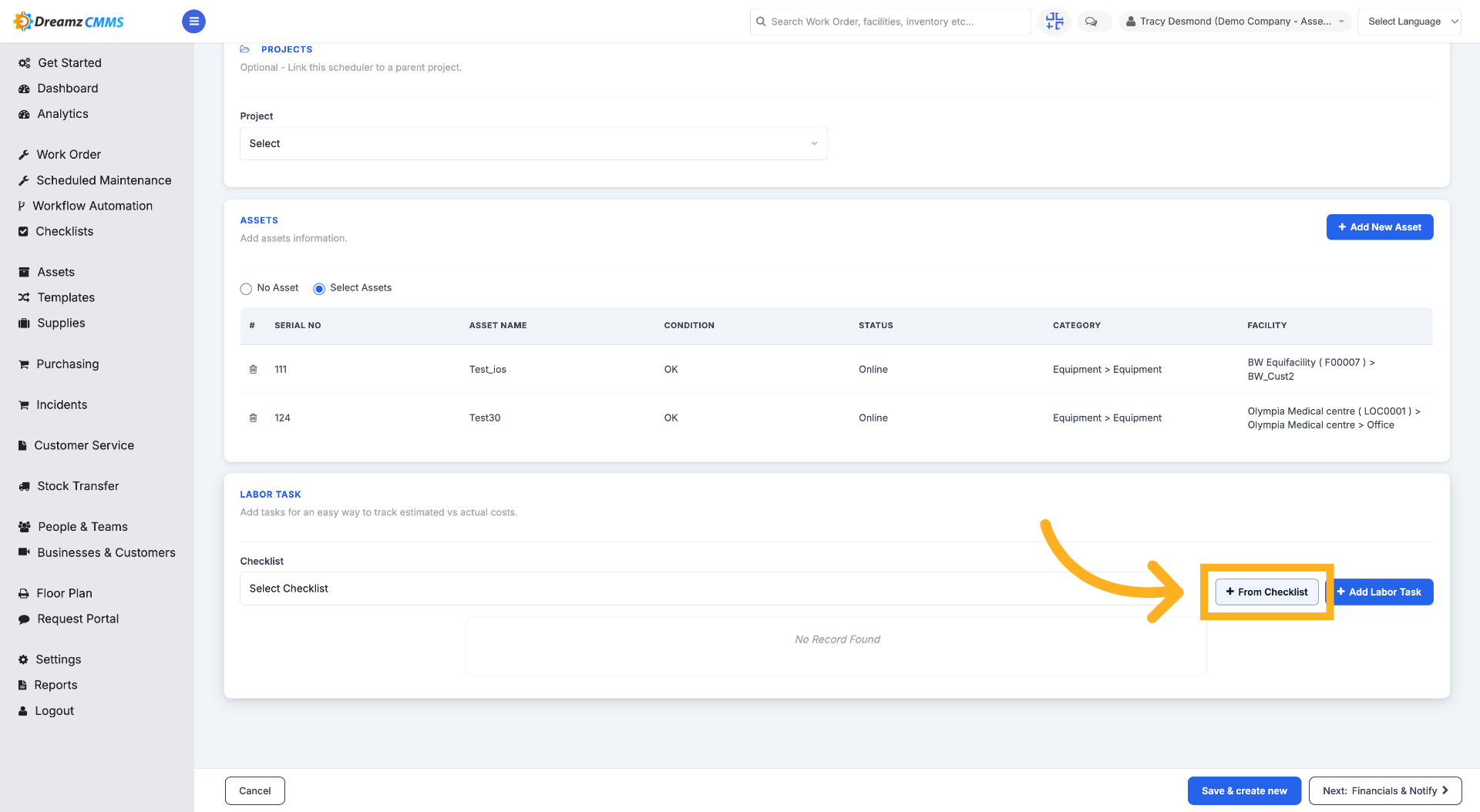Delete asset row with serial 111
This screenshot has width=1480, height=812.
(x=253, y=370)
